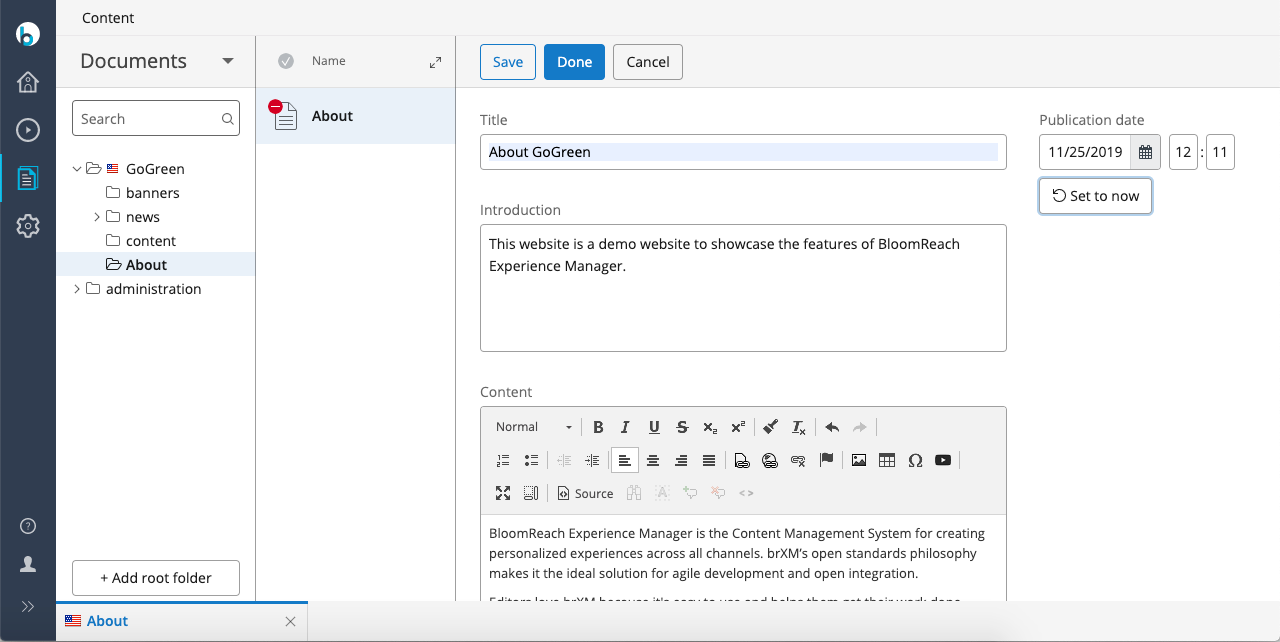Image resolution: width=1280 pixels, height=642 pixels.
Task: Insert an anchor flag
Action: tap(826, 460)
